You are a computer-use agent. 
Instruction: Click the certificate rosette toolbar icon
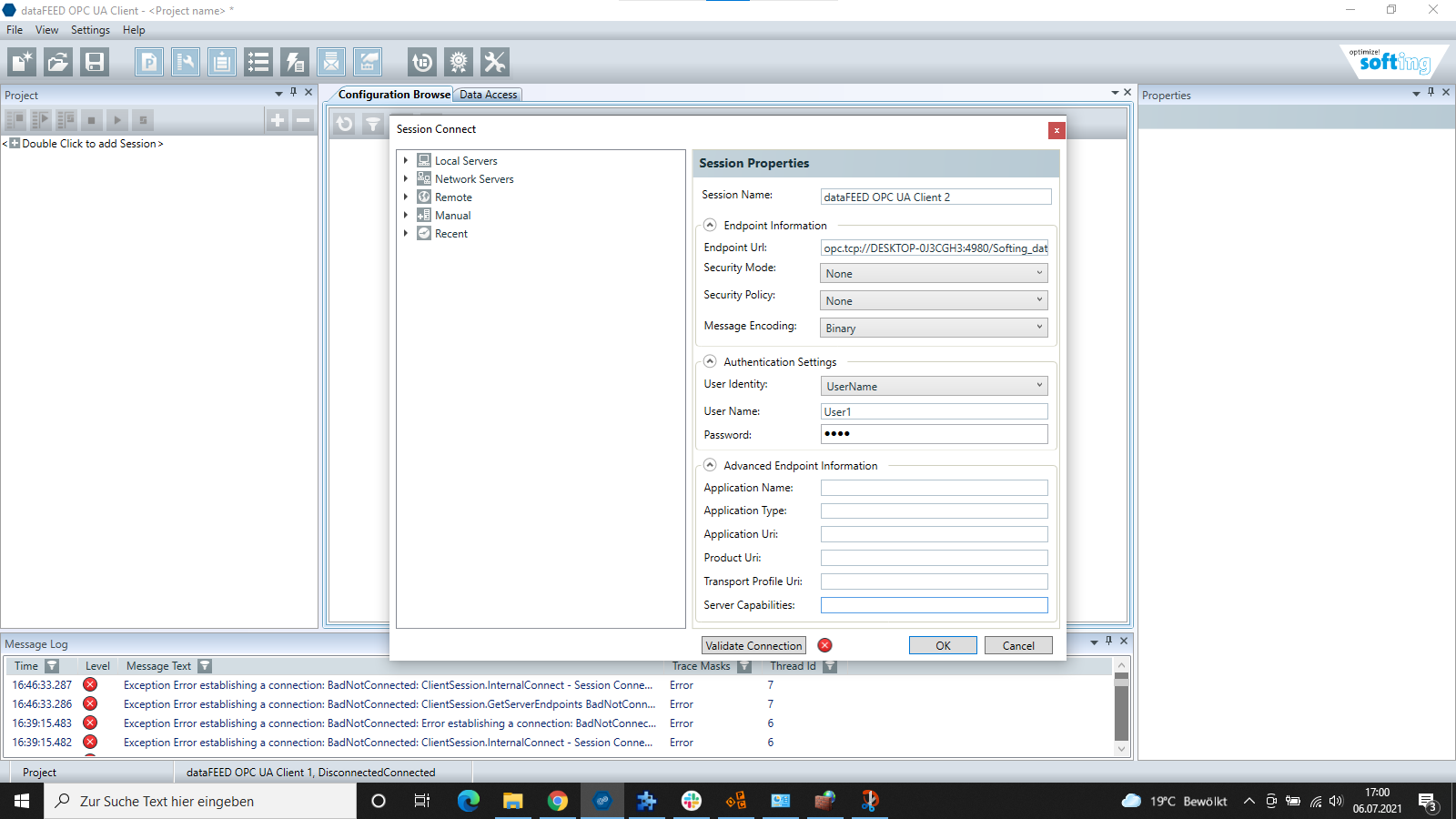pyautogui.click(x=459, y=62)
